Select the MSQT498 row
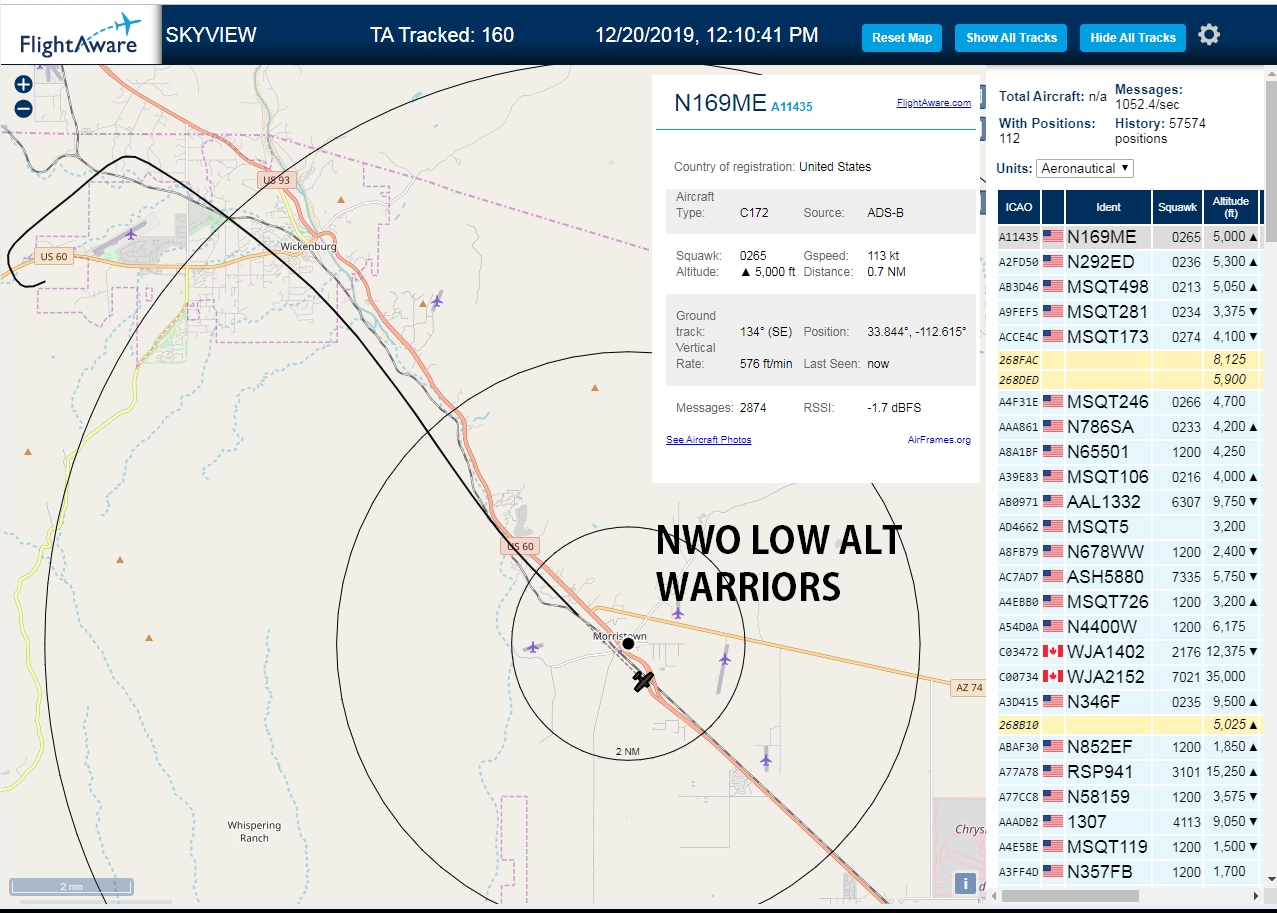This screenshot has height=913, width=1277. [1129, 287]
